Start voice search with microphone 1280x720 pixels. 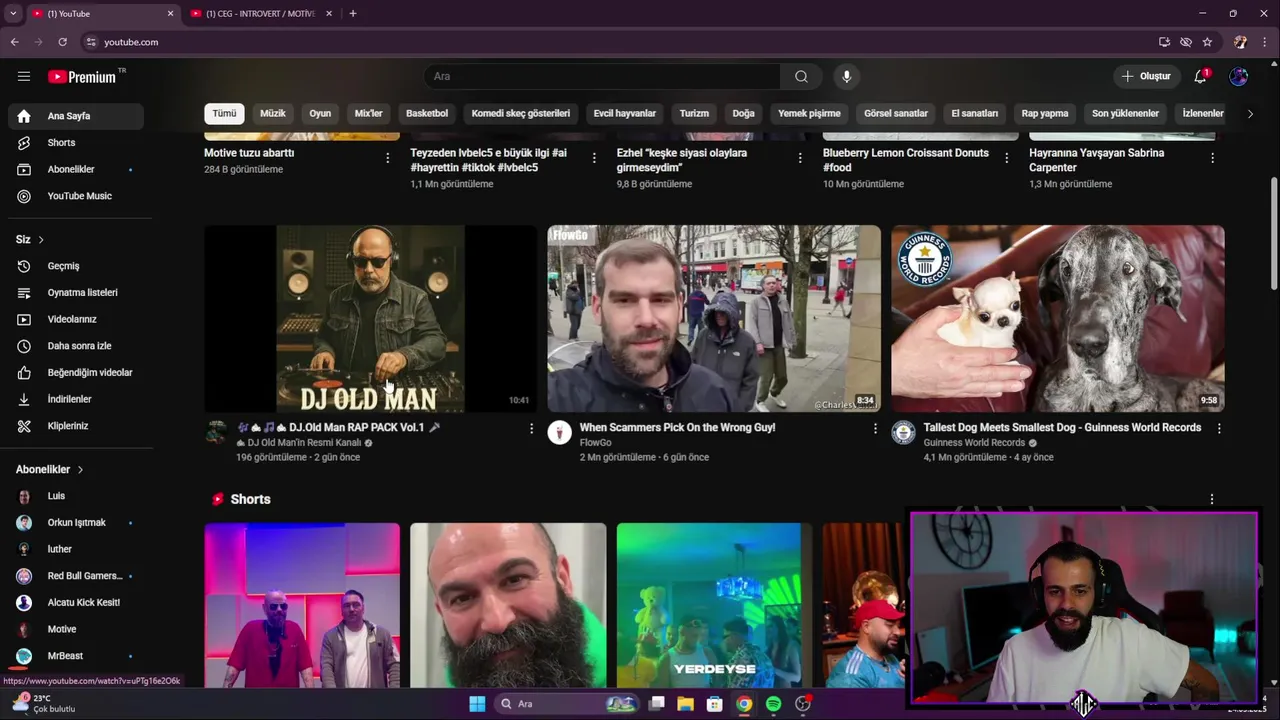click(846, 76)
